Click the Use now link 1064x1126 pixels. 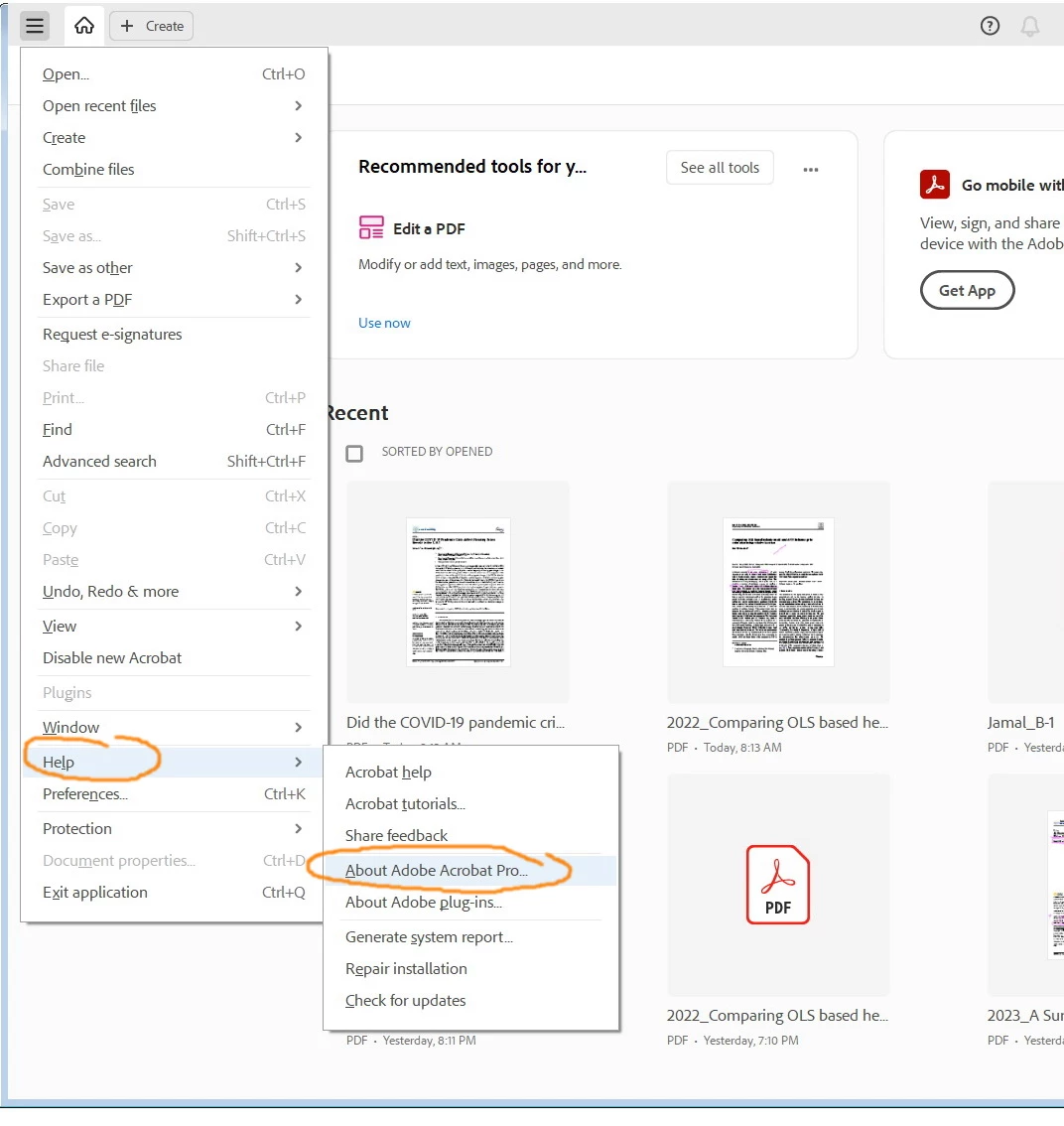pyautogui.click(x=384, y=323)
